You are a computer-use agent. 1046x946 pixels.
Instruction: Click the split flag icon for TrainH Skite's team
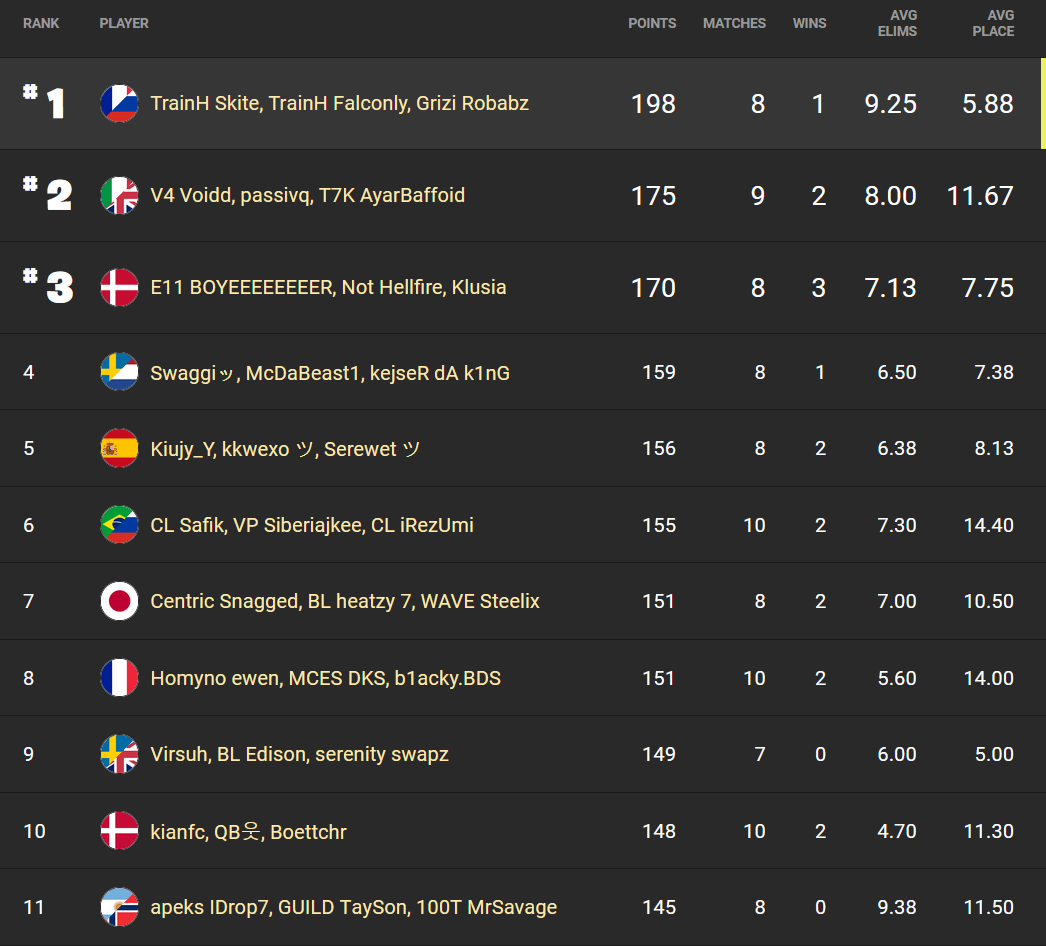tap(119, 103)
